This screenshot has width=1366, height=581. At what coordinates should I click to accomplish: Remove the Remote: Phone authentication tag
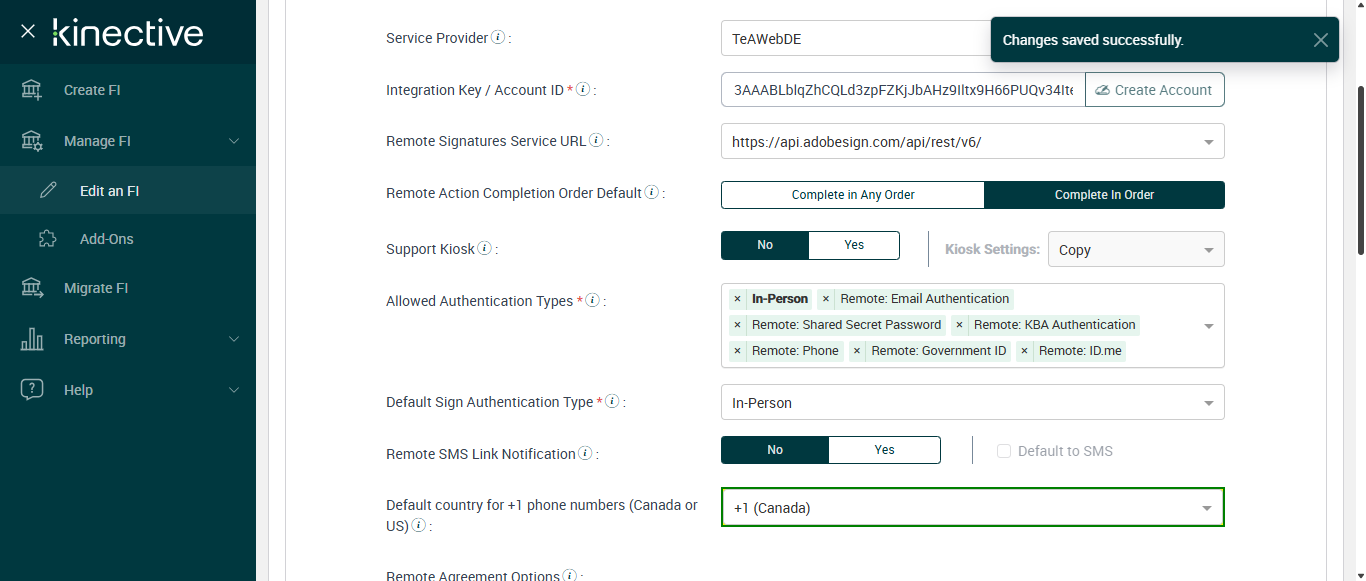(x=737, y=351)
